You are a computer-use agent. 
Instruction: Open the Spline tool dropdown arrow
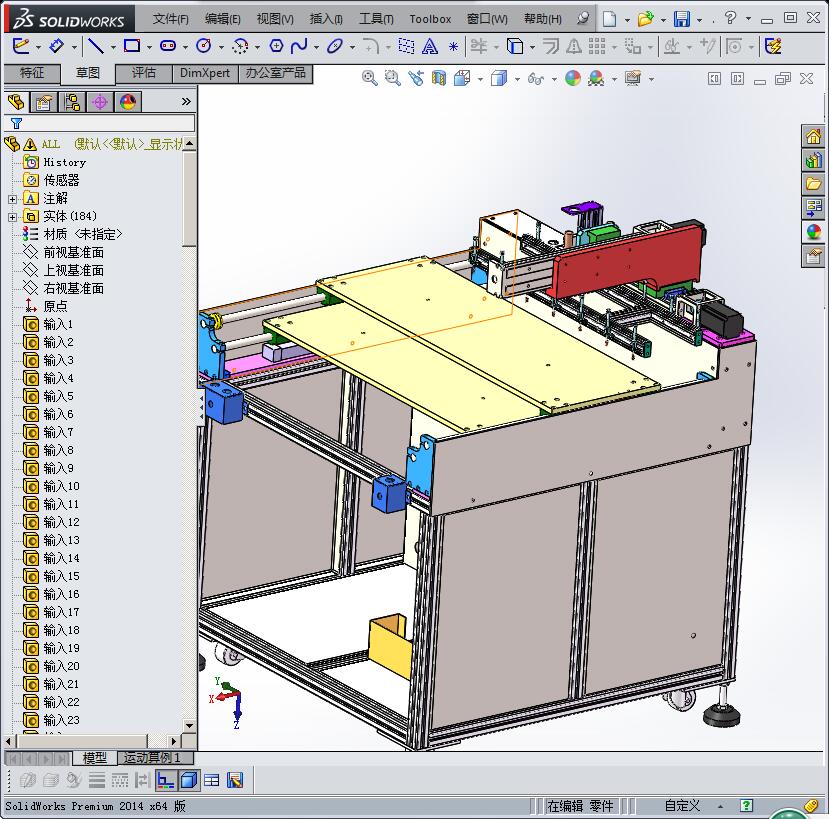[316, 48]
